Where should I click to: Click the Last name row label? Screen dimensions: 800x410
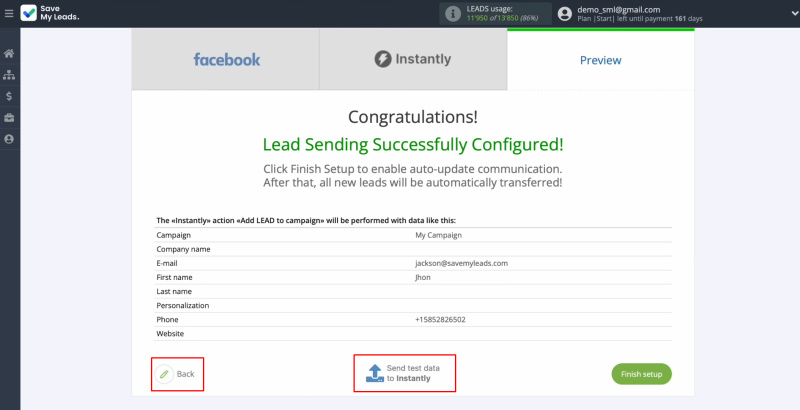pos(174,291)
